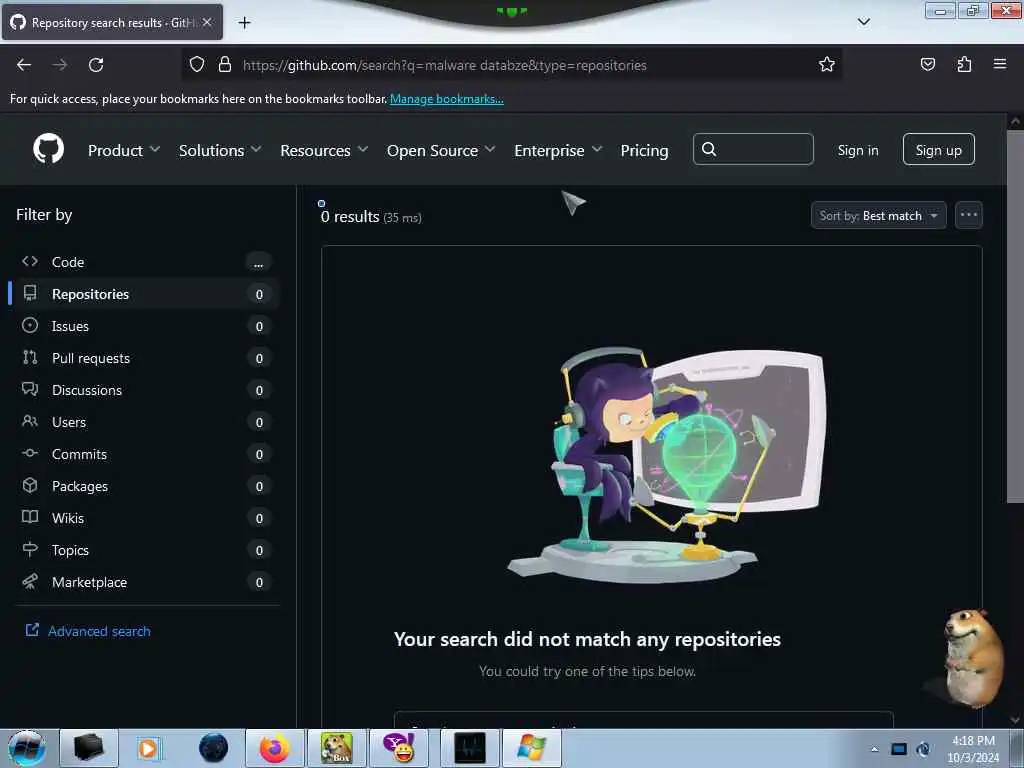Image resolution: width=1024 pixels, height=768 pixels.
Task: Open Firefox from the taskbar
Action: click(x=275, y=748)
